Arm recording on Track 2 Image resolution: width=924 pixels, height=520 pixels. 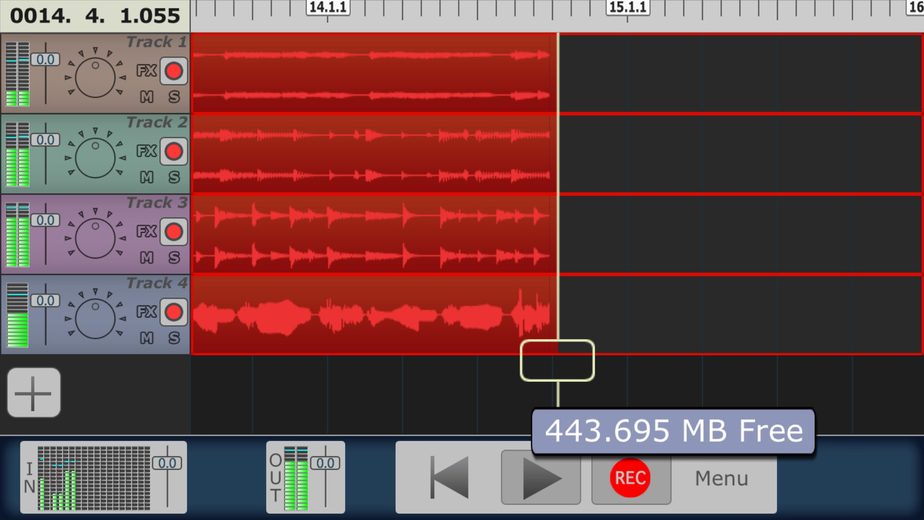(173, 152)
